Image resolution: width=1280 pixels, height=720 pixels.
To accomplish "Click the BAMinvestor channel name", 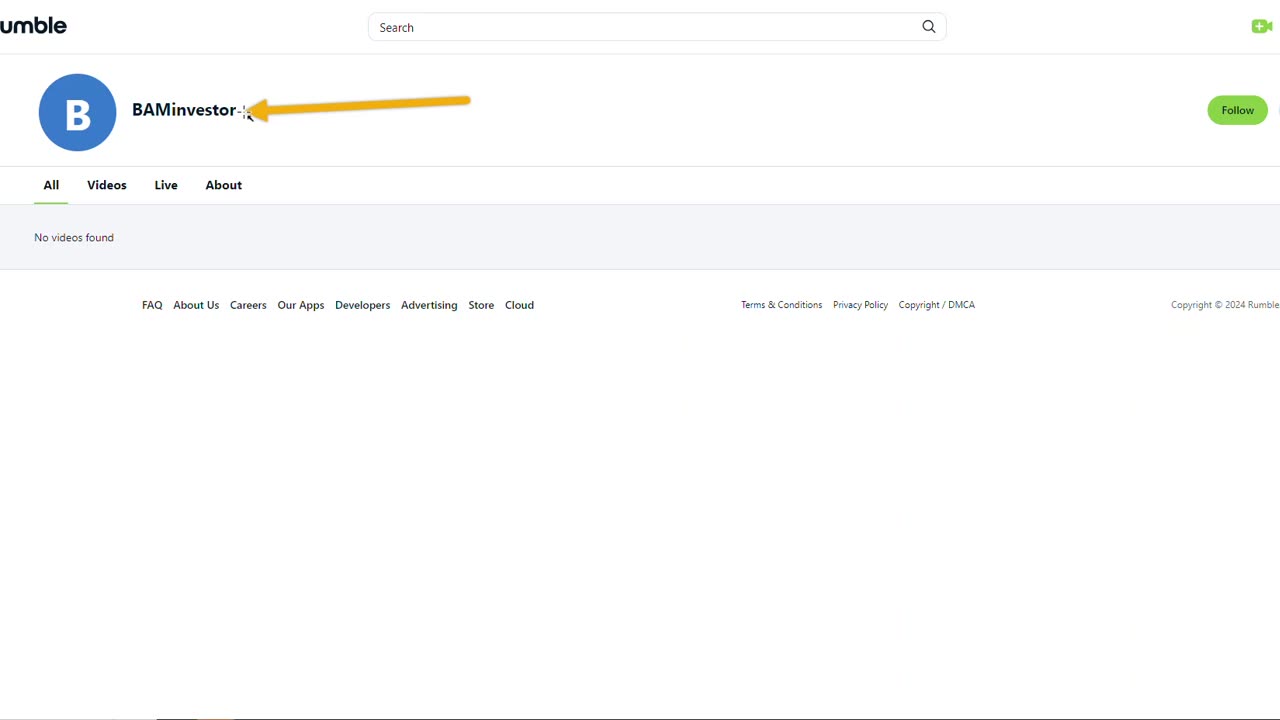I will coord(184,110).
